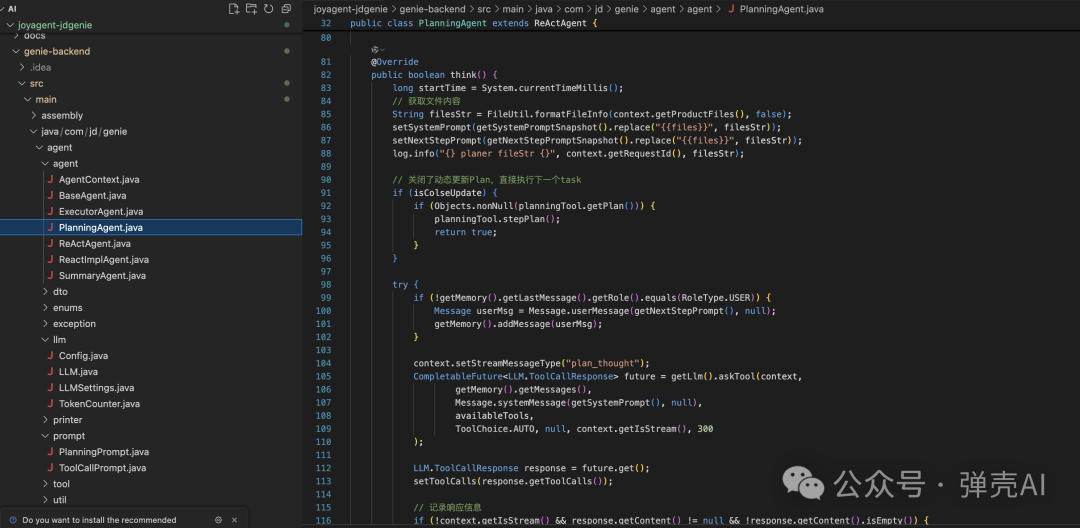Screen dimensions: 1080x528
Task: Click the Java icon beside BaseAgent.java
Action: coord(50,196)
